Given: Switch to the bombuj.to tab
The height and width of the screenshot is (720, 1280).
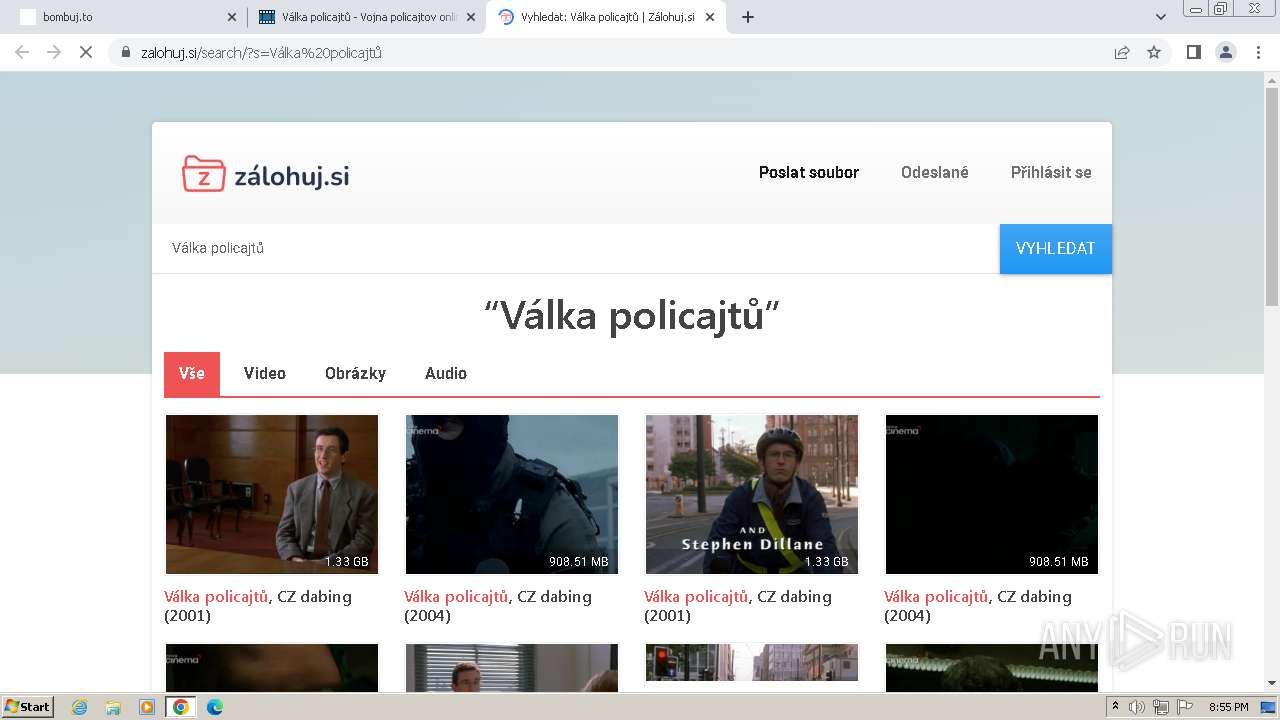Looking at the screenshot, I should click(x=125, y=17).
